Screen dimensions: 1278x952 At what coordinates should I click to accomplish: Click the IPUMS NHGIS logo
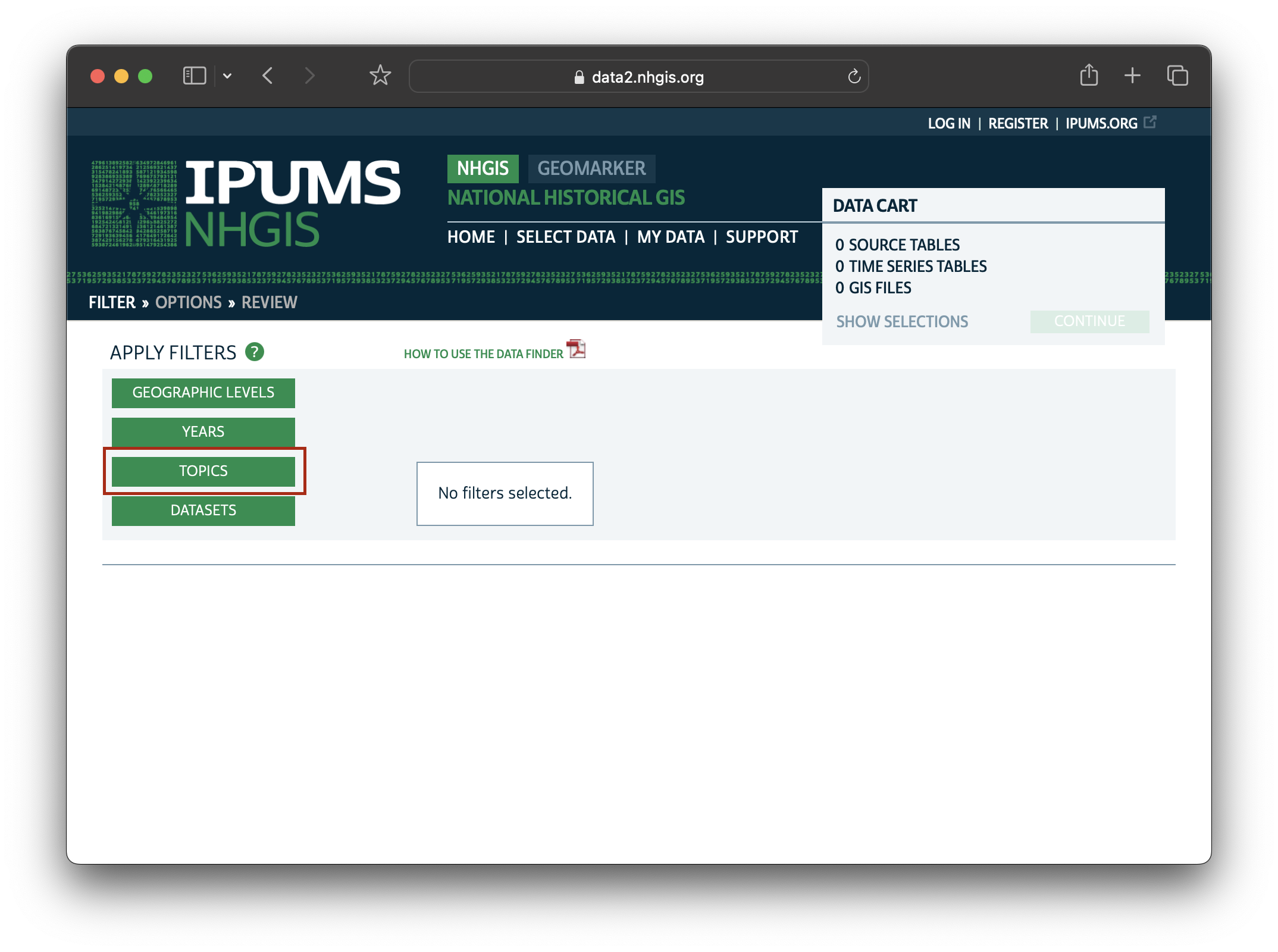tap(246, 204)
